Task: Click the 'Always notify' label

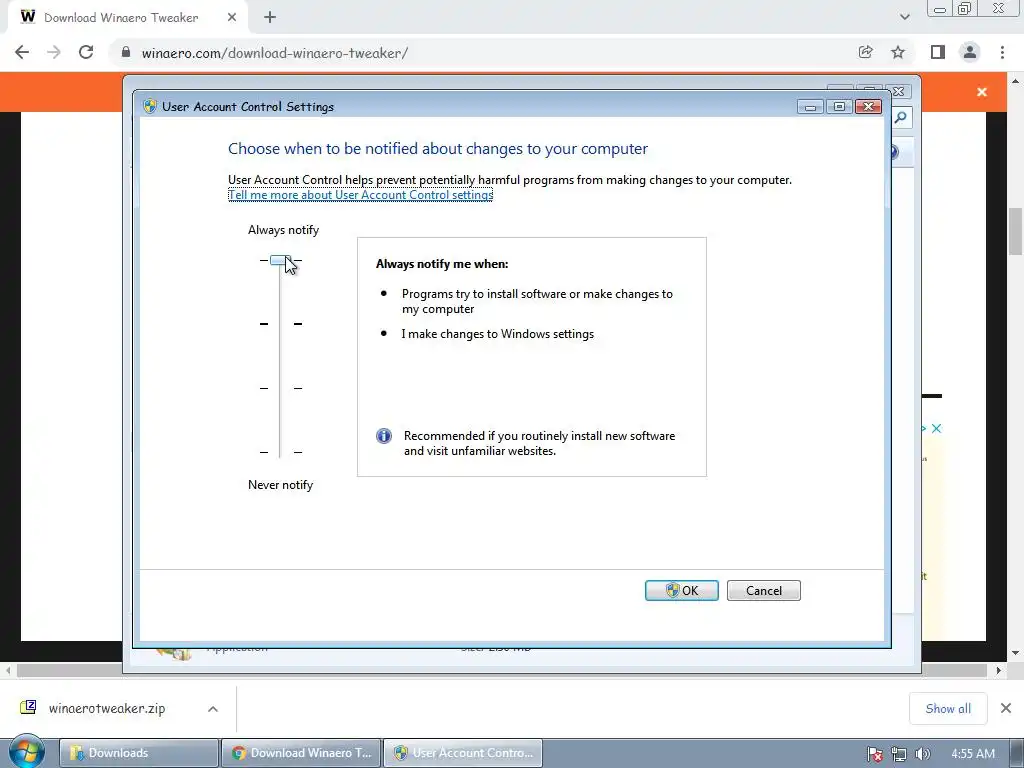Action: click(283, 230)
